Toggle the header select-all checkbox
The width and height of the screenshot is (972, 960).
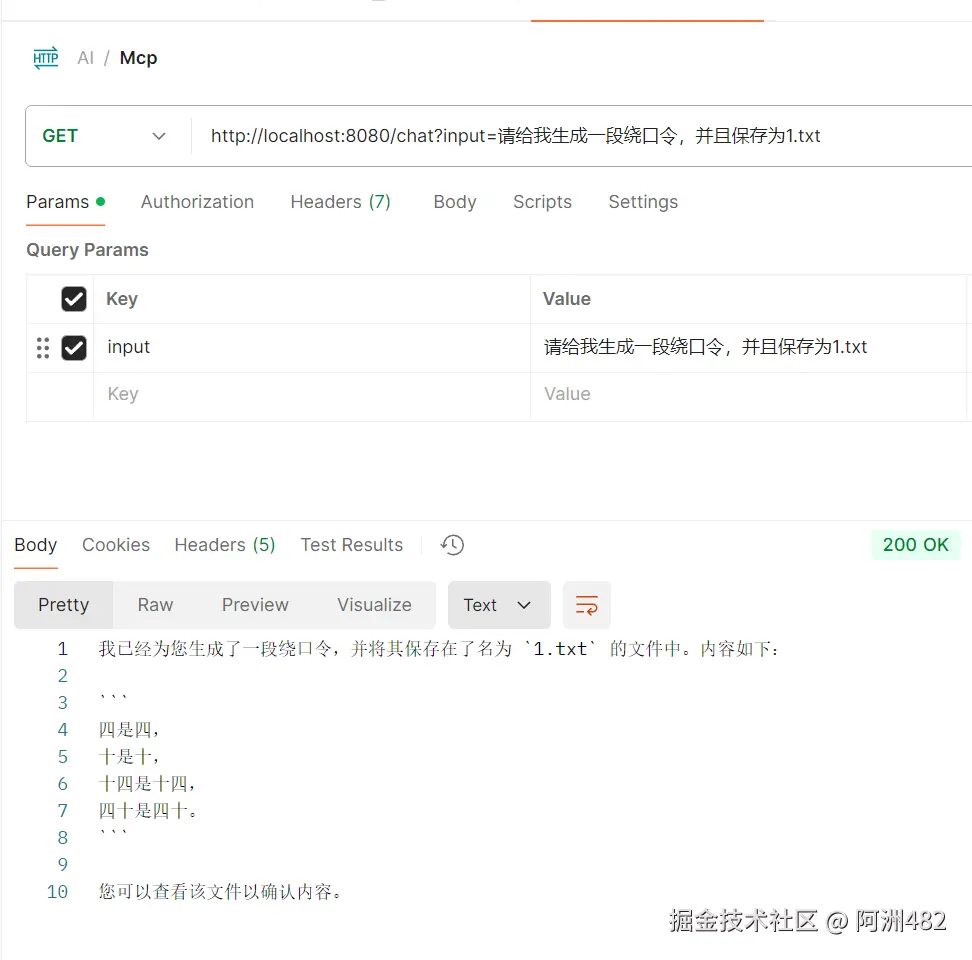[74, 299]
